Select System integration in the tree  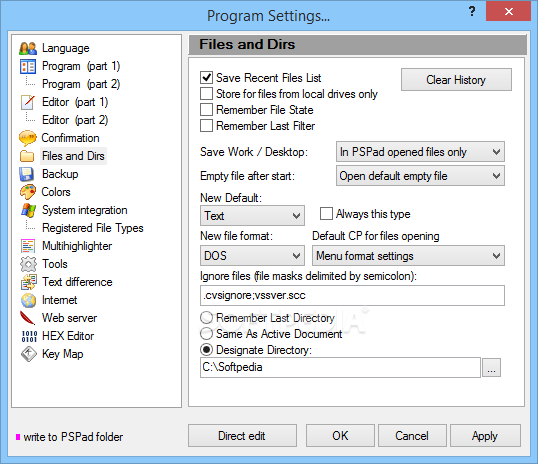(85, 210)
